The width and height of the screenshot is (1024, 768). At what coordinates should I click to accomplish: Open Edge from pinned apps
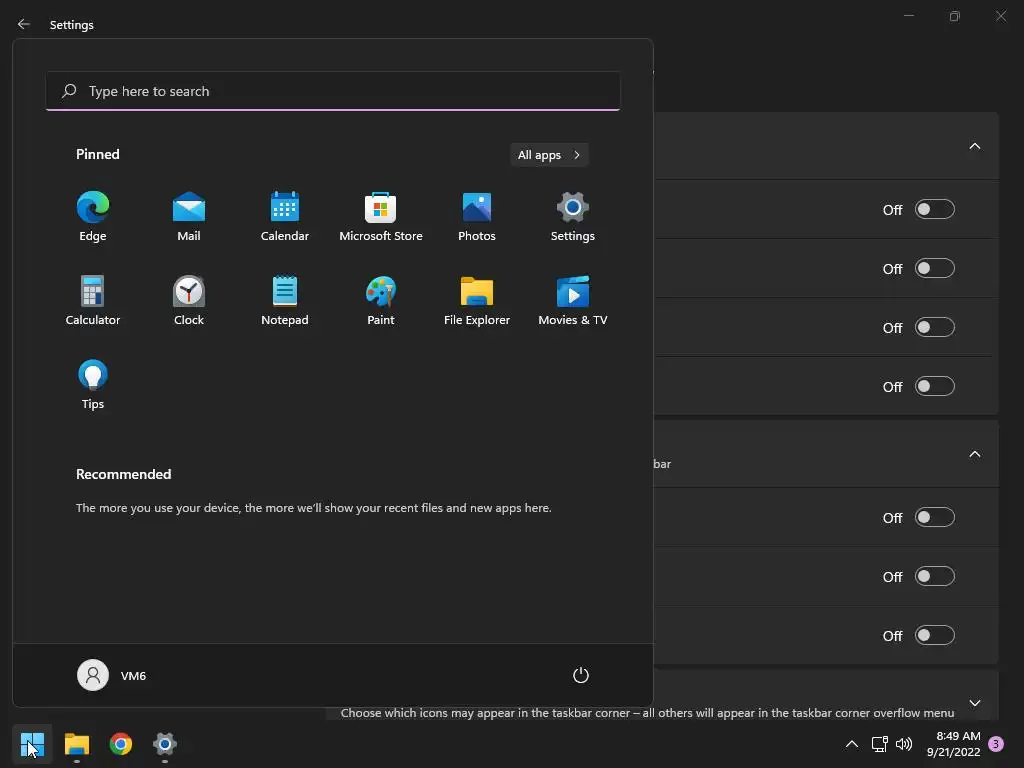93,217
